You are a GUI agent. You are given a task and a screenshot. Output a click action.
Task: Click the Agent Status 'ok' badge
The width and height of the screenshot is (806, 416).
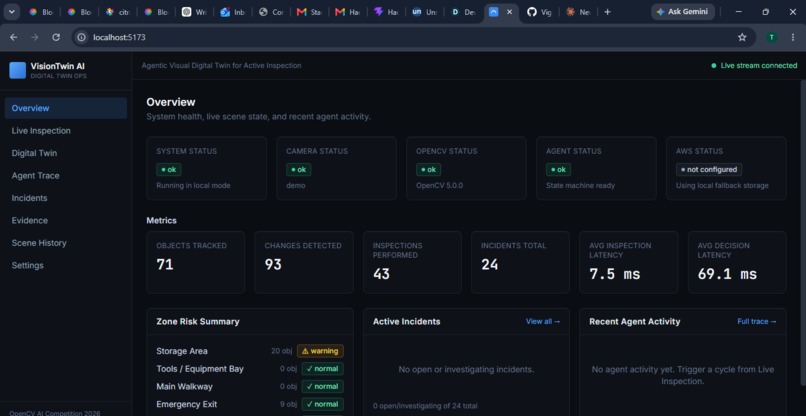coord(558,170)
